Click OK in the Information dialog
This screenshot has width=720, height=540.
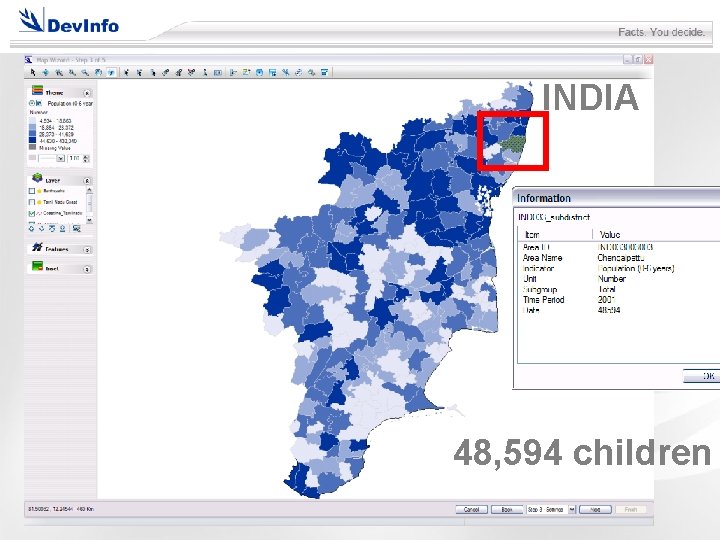702,376
